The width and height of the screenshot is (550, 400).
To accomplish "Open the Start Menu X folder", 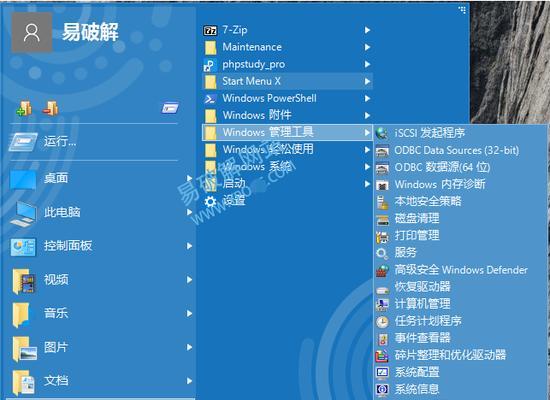I will [x=287, y=81].
